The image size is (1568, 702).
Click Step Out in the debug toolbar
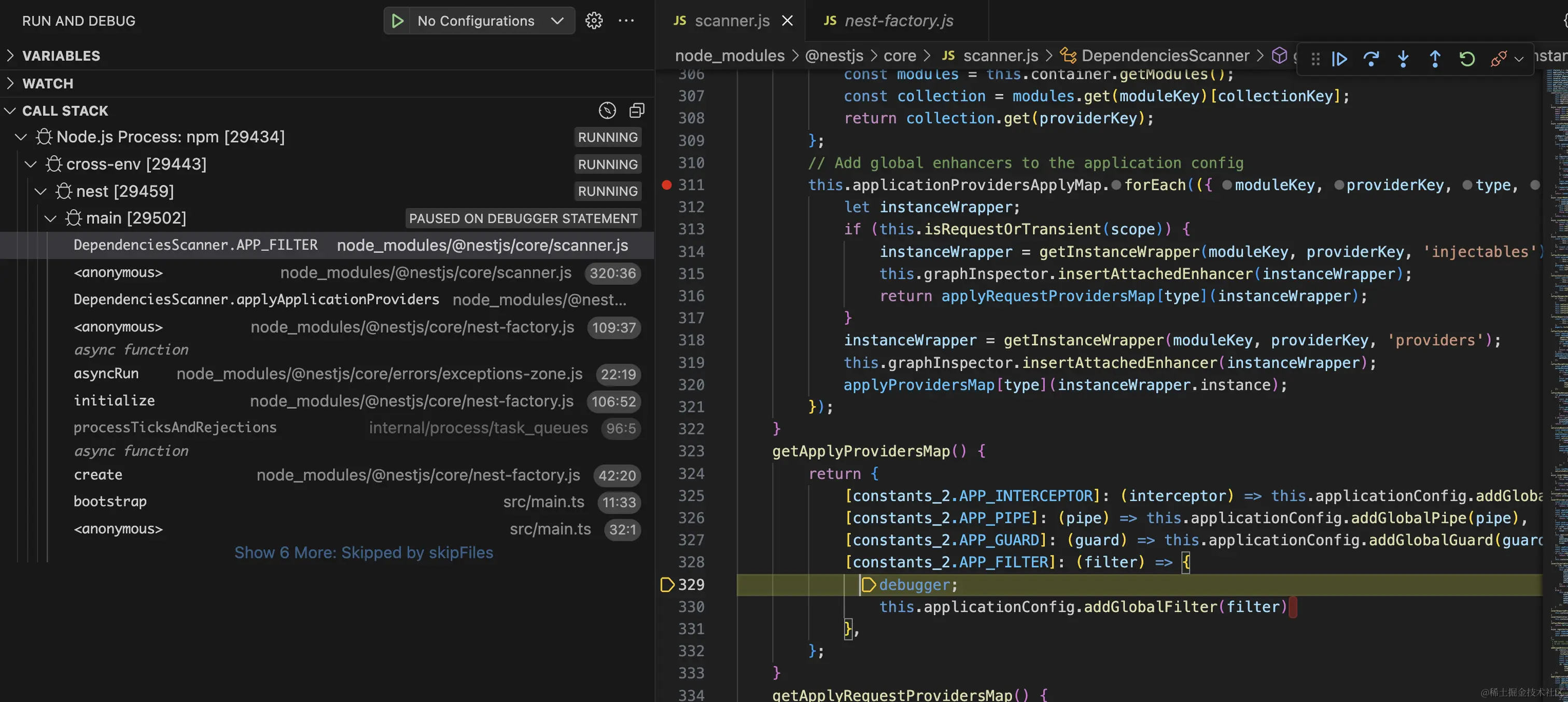coord(1435,59)
